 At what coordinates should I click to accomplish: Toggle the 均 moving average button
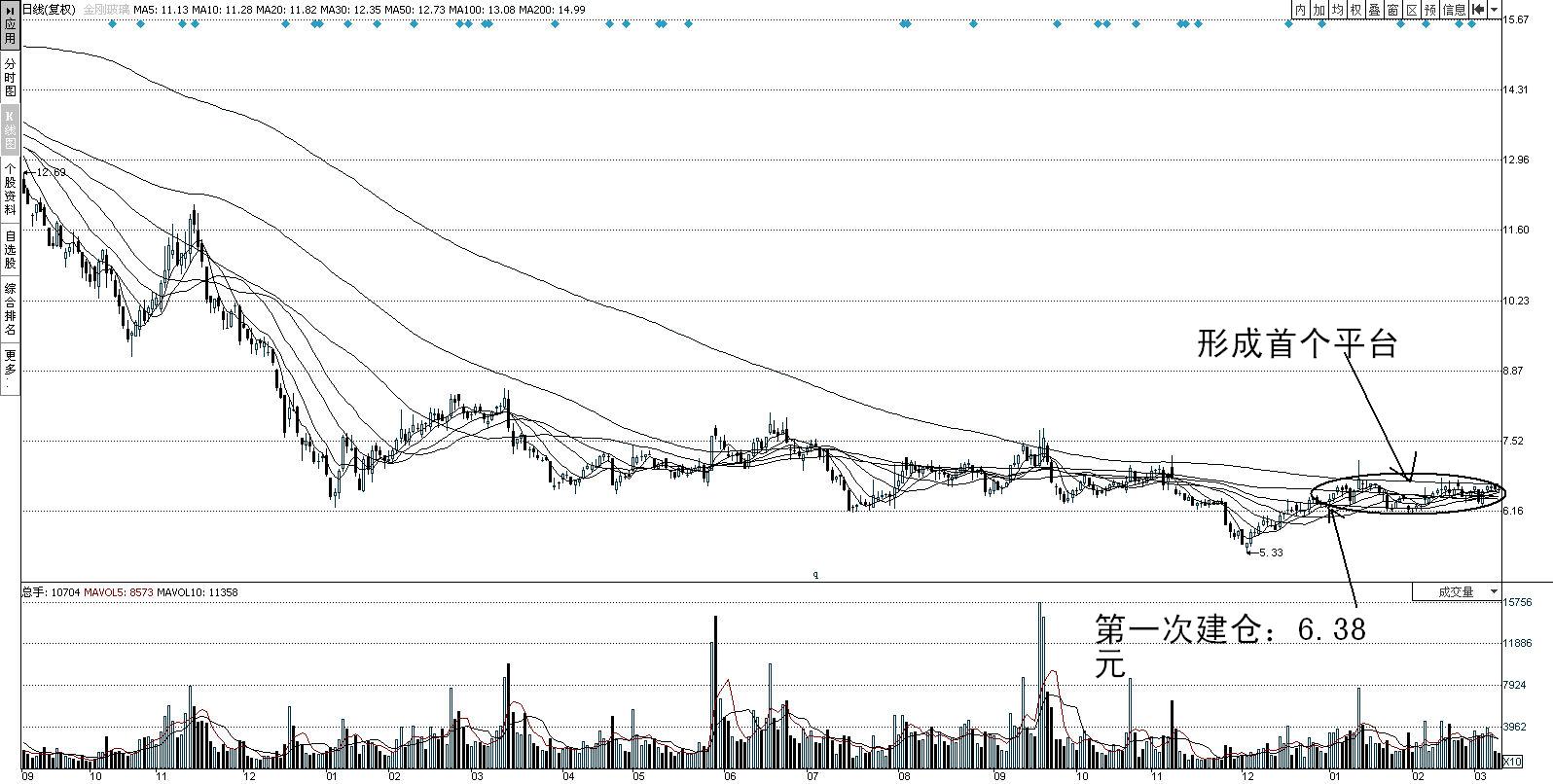(1337, 9)
